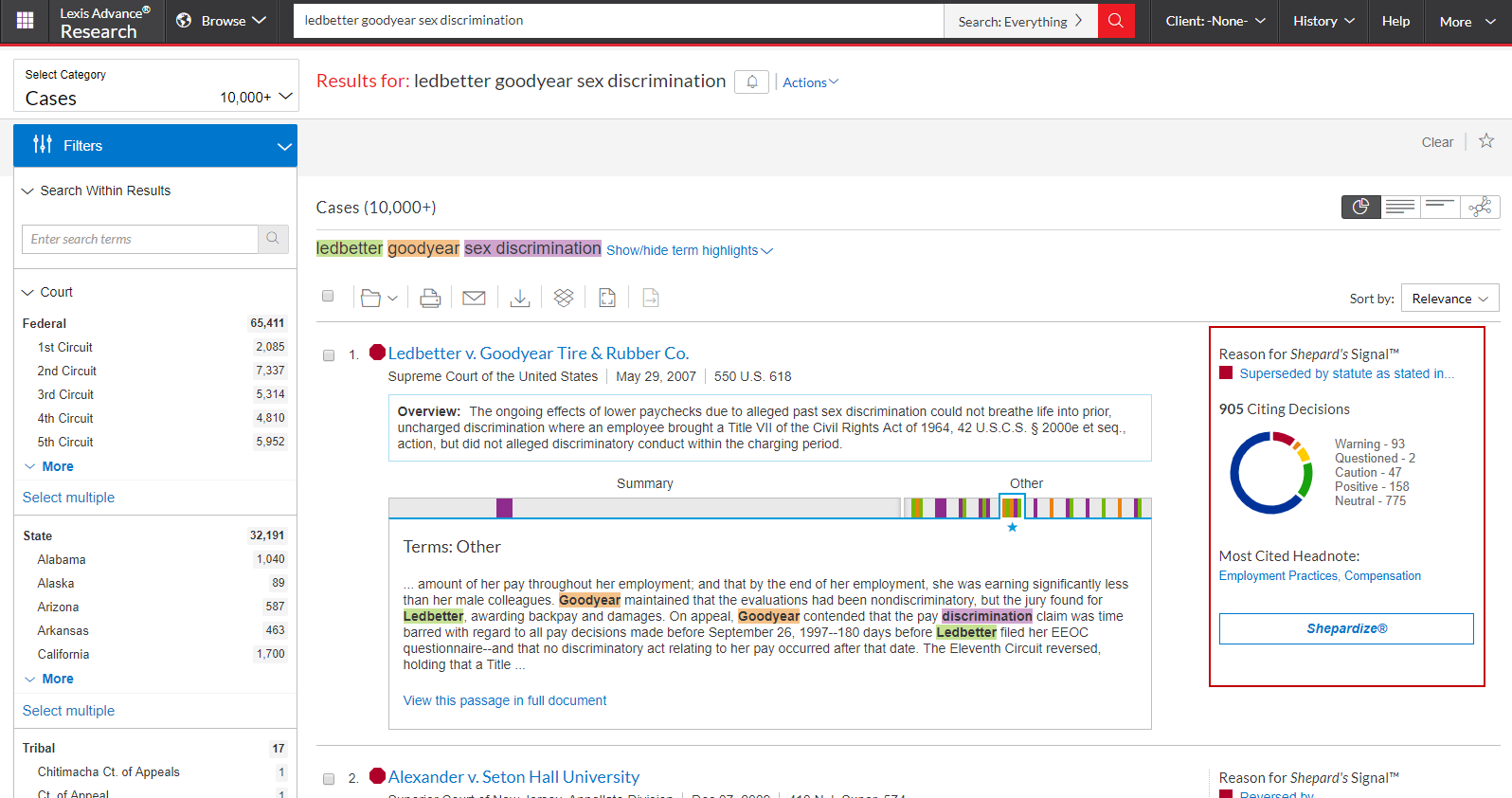This screenshot has width=1512, height=798.
Task: Focus the Enter search terms field
Action: [140, 239]
